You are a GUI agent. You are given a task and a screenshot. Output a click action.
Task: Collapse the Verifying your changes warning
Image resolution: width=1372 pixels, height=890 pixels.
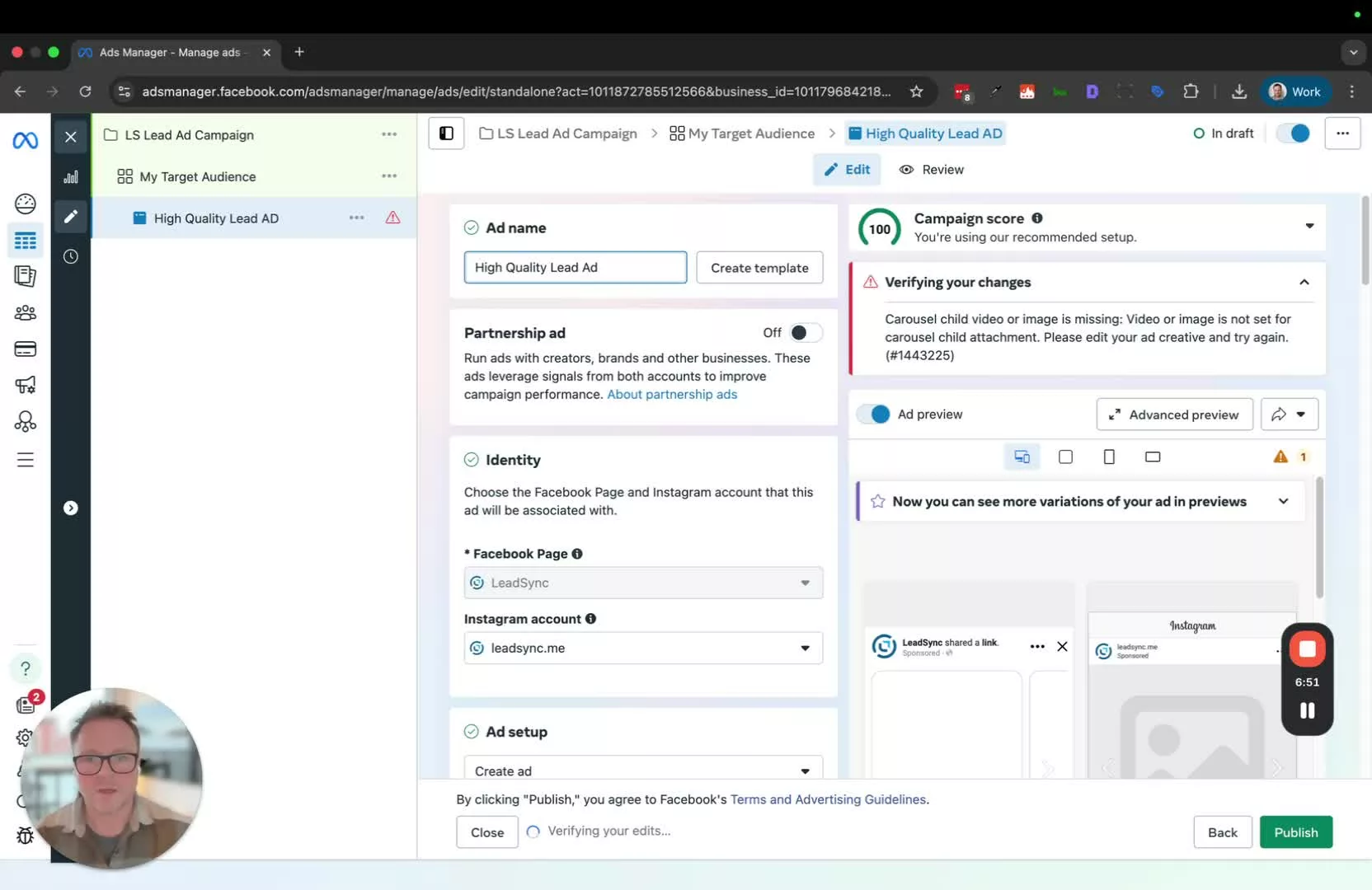(x=1304, y=282)
